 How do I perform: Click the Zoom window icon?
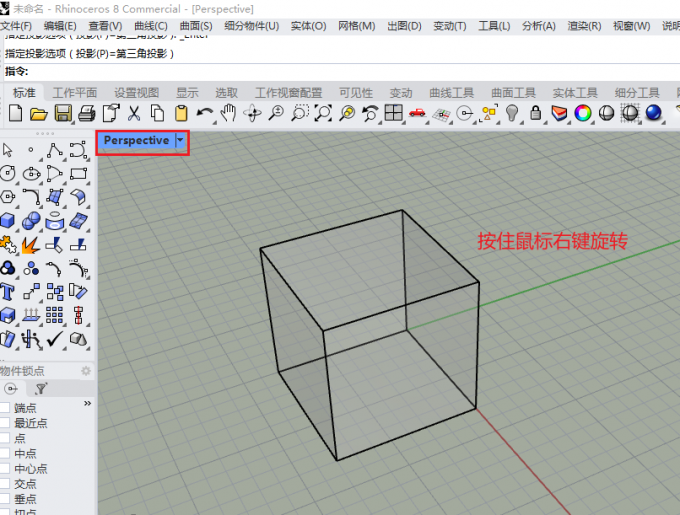click(x=300, y=114)
